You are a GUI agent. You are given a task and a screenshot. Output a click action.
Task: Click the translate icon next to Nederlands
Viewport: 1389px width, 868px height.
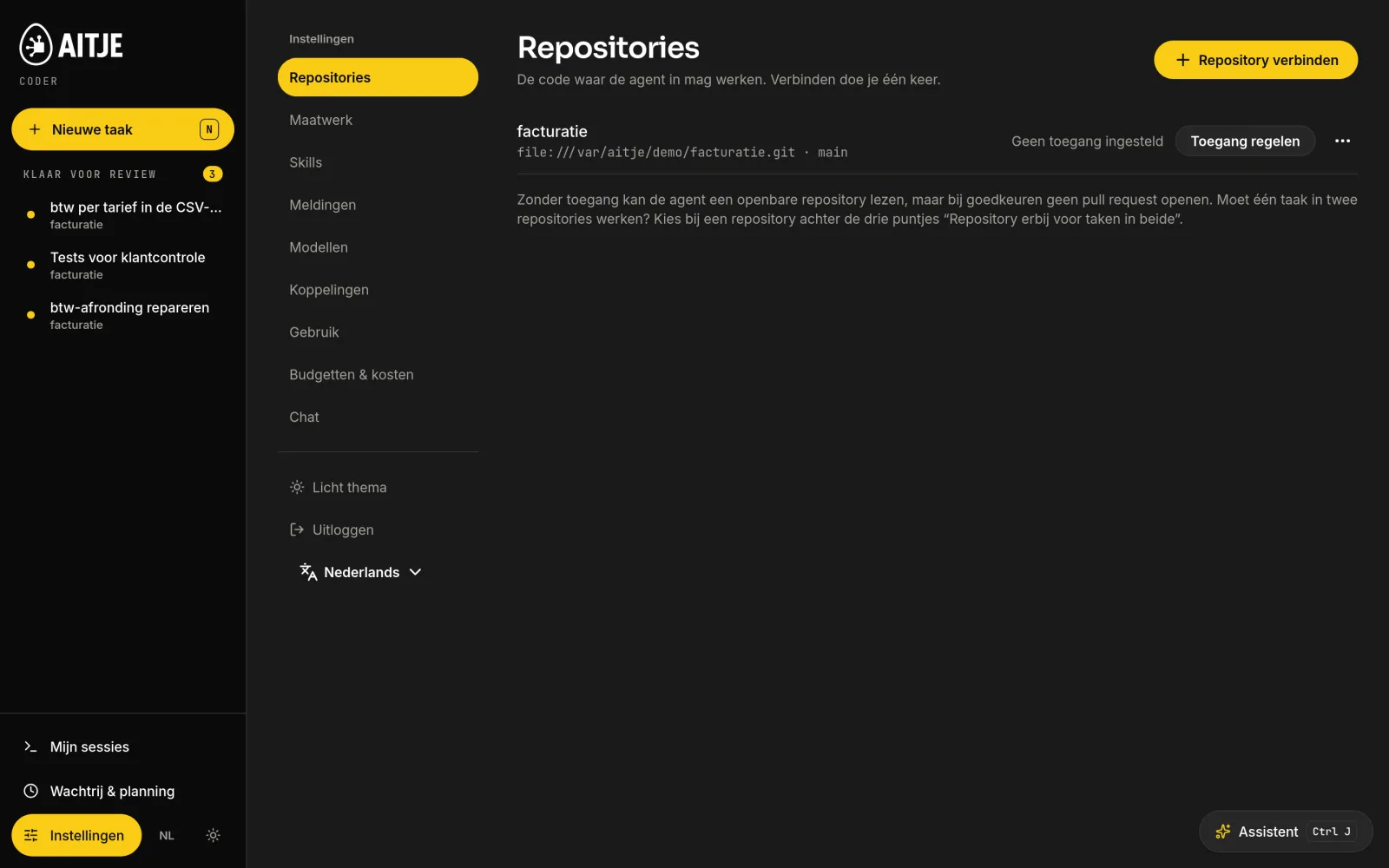pos(308,572)
